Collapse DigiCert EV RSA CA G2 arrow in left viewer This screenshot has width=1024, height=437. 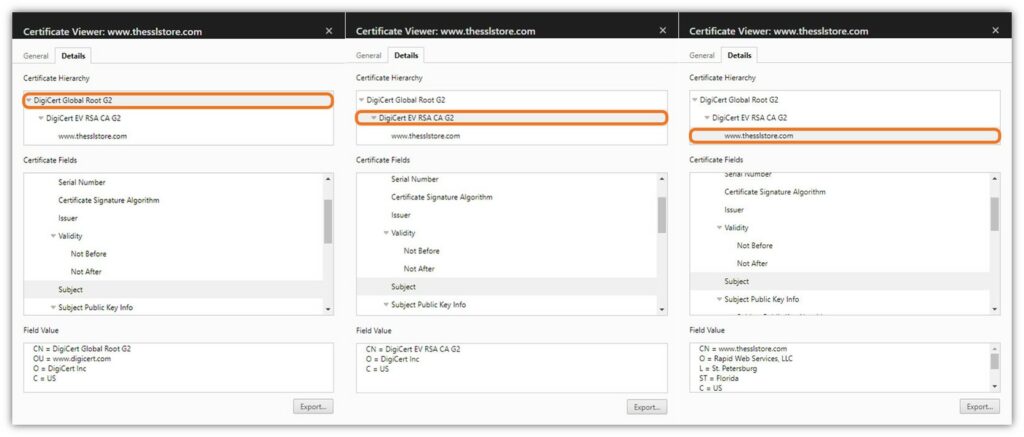41,118
